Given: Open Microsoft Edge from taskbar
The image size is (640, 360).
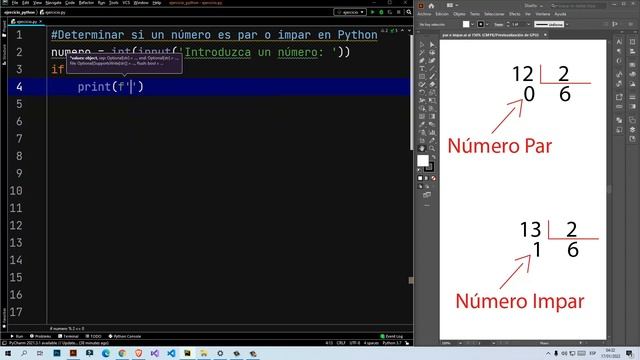Looking at the screenshot, I should click(x=106, y=353).
